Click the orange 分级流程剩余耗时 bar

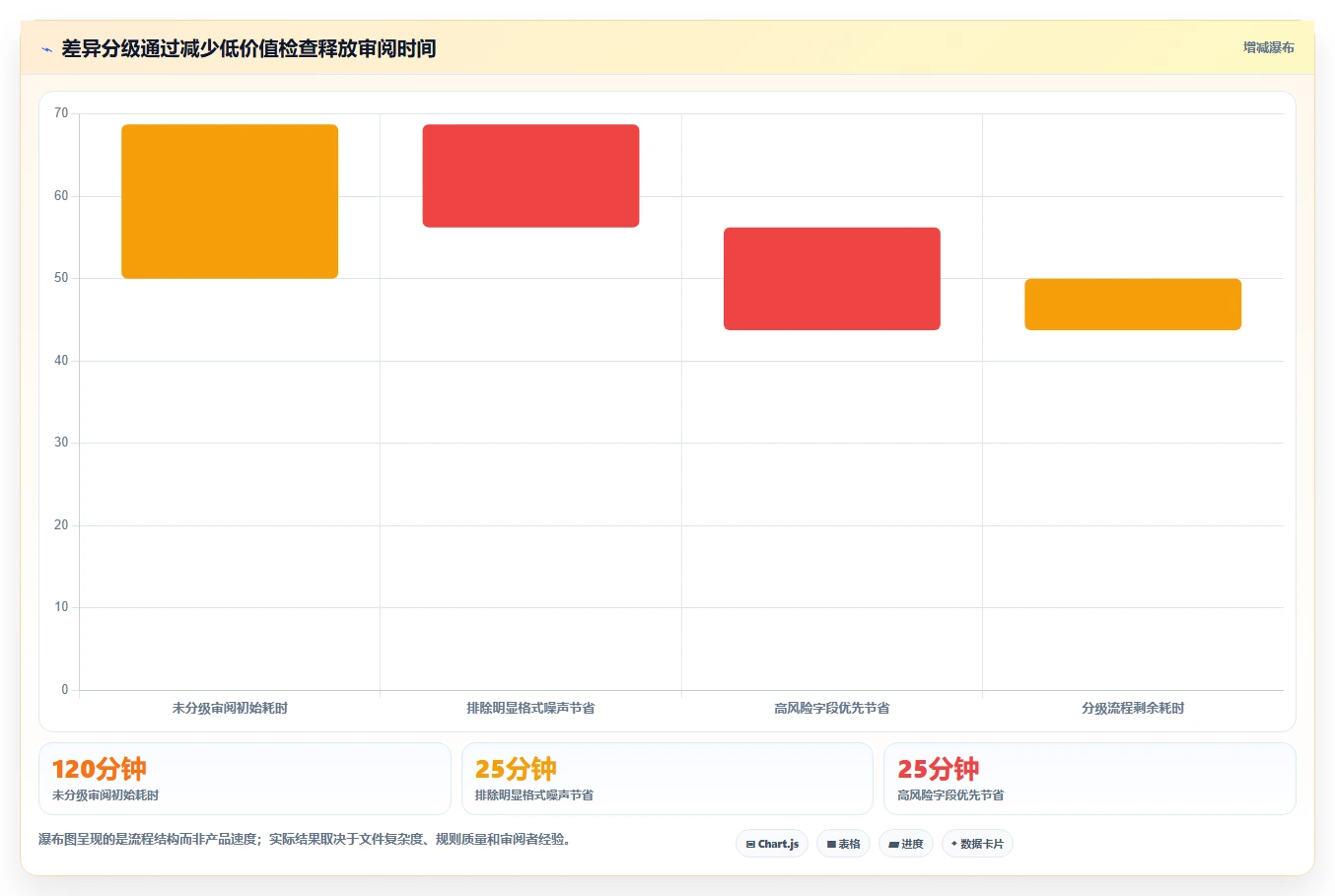tap(1133, 305)
